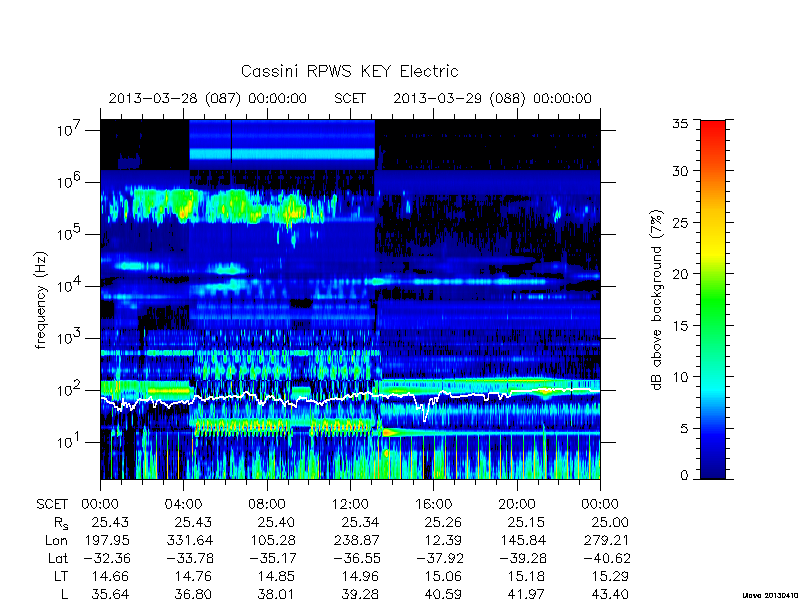Click the Rs row label
Image resolution: width=800 pixels, height=600 pixels.
(x=61, y=523)
